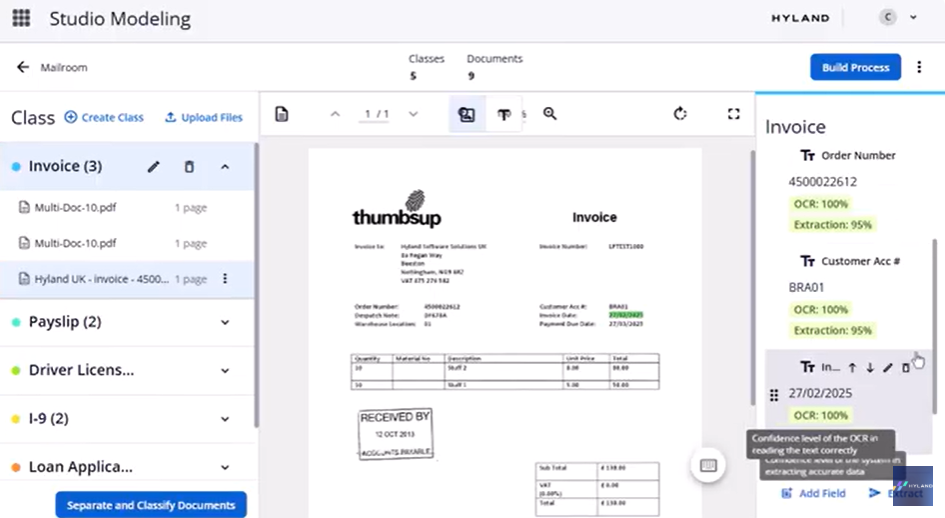Screen dimensions: 945x518
Task: Click the Tт text-type icon beside Customer Acc #
Action: pyautogui.click(x=808, y=261)
